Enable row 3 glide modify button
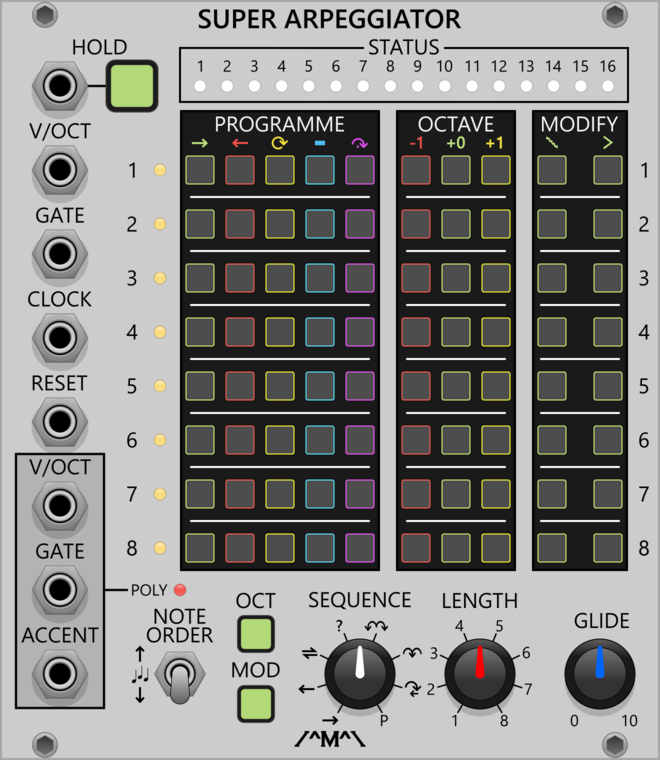The width and height of the screenshot is (660, 760). tap(552, 278)
